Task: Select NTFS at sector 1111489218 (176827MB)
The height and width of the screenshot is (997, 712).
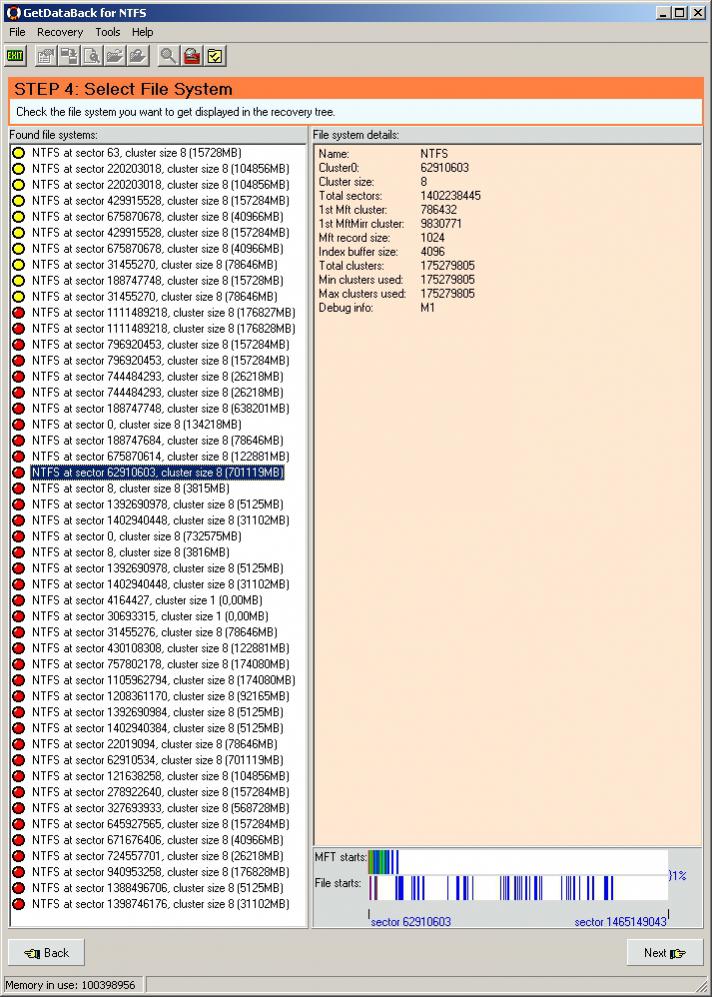Action: (163, 312)
